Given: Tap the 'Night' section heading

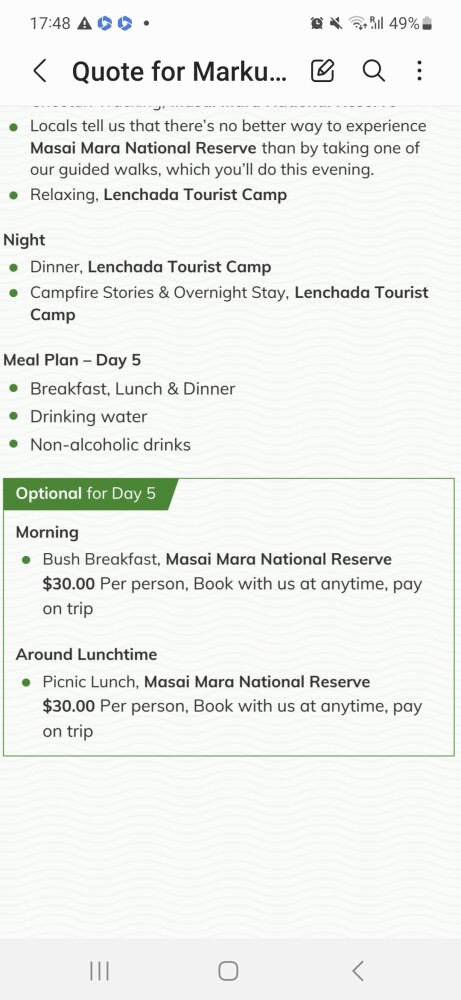Looking at the screenshot, I should point(24,240).
